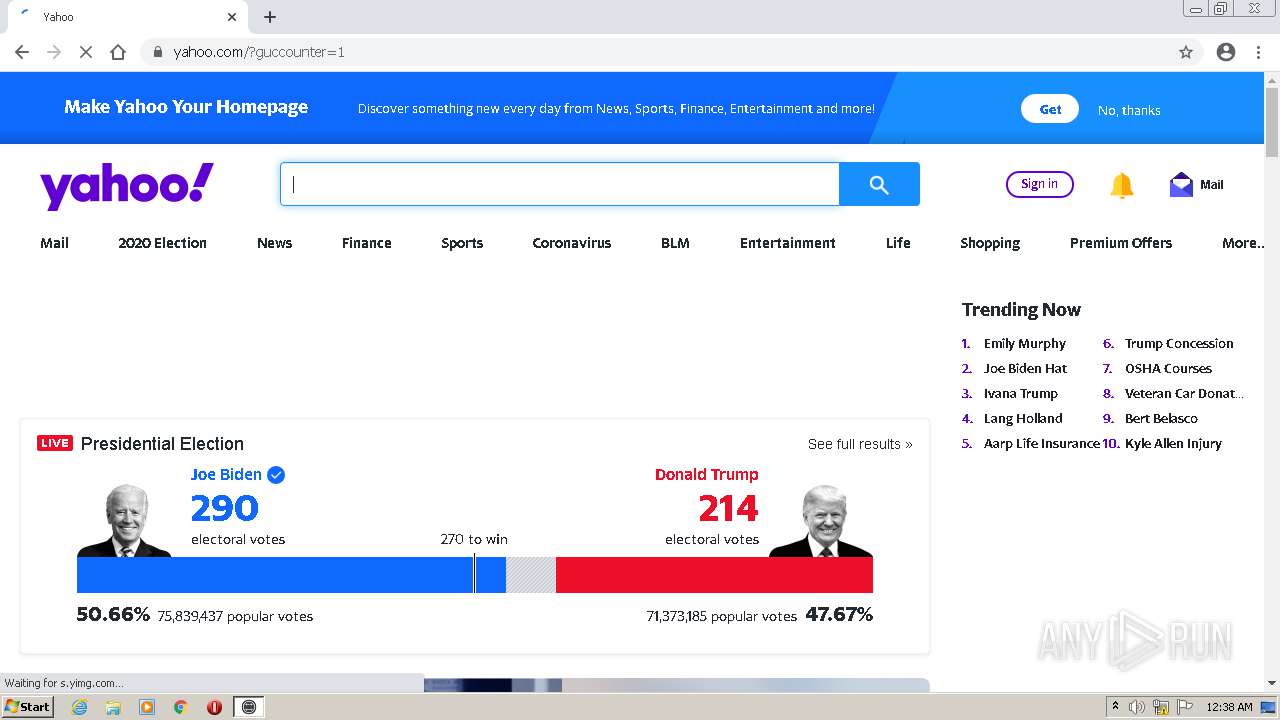Click the red electoral vote bar
The image size is (1280, 720).
tap(714, 575)
